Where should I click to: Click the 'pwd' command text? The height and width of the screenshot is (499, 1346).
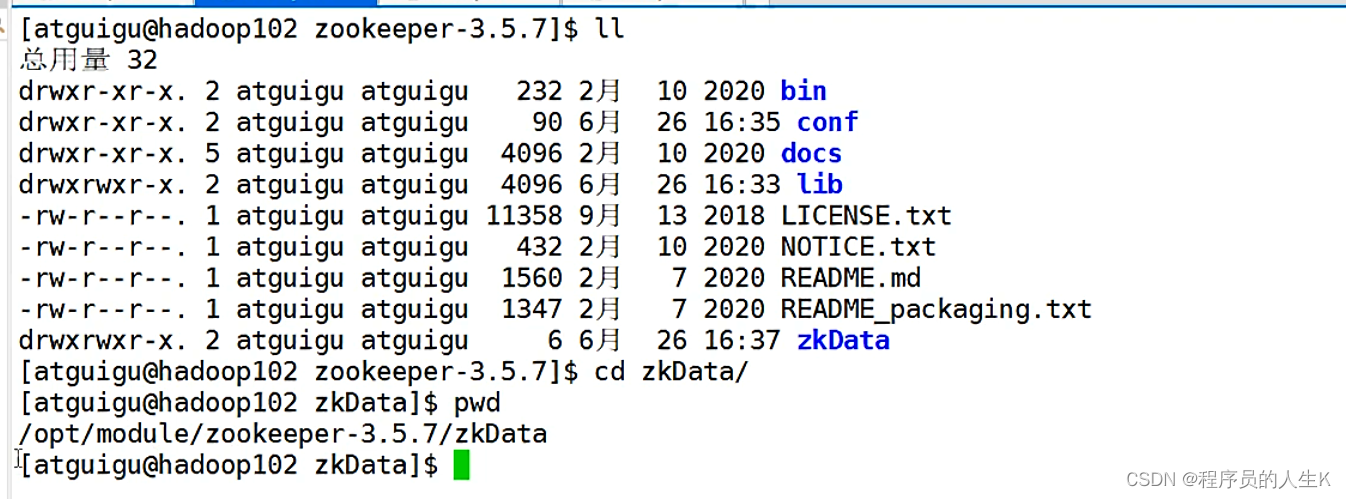[x=477, y=403]
